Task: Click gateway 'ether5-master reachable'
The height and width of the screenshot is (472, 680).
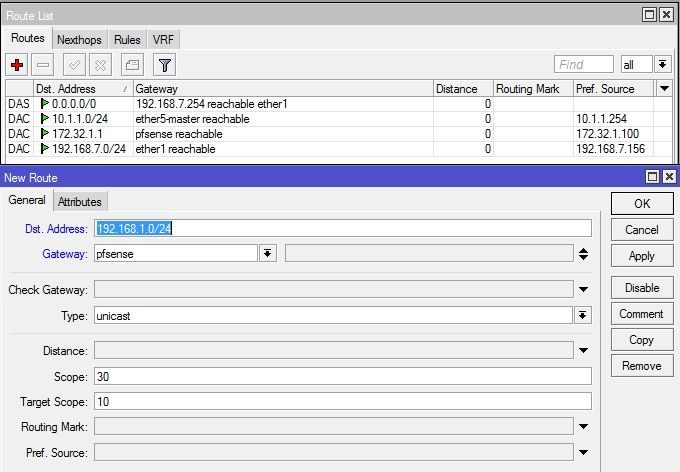Action: (192, 118)
